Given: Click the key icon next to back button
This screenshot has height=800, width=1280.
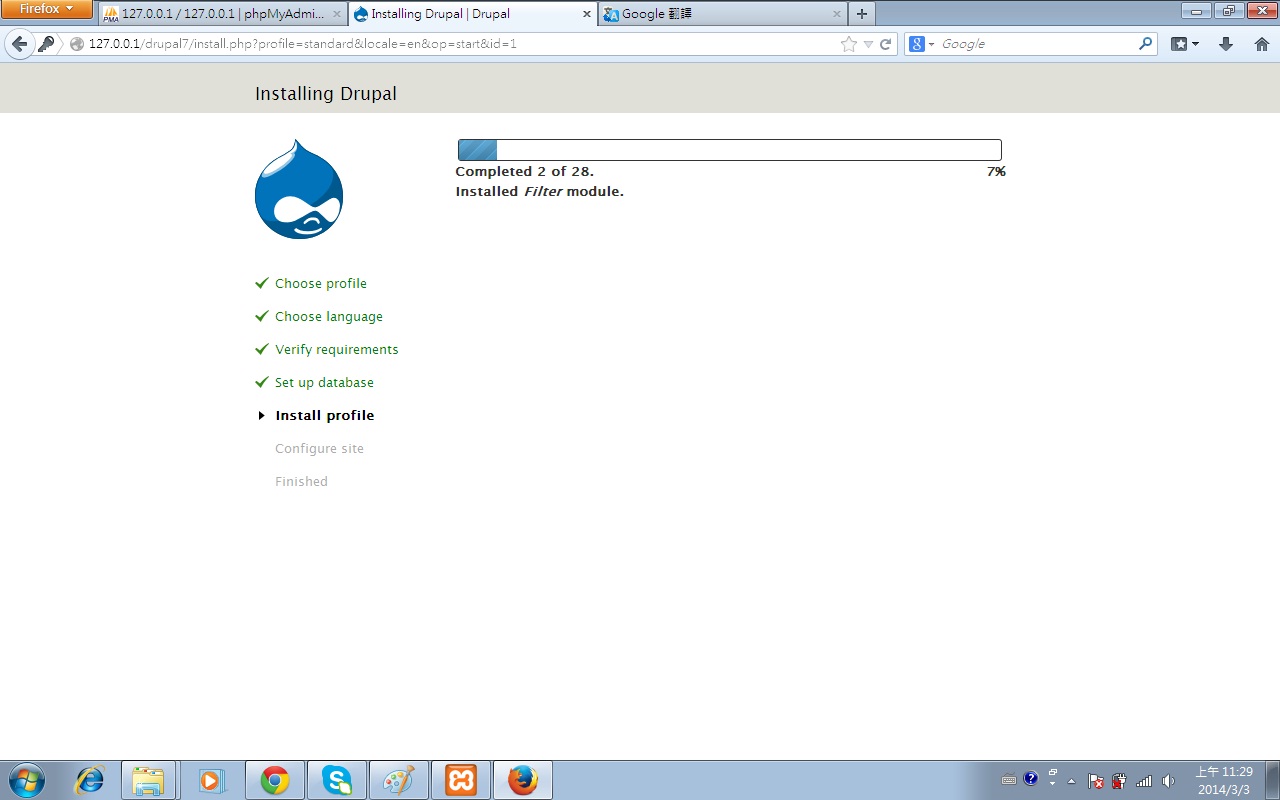Looking at the screenshot, I should pos(46,44).
